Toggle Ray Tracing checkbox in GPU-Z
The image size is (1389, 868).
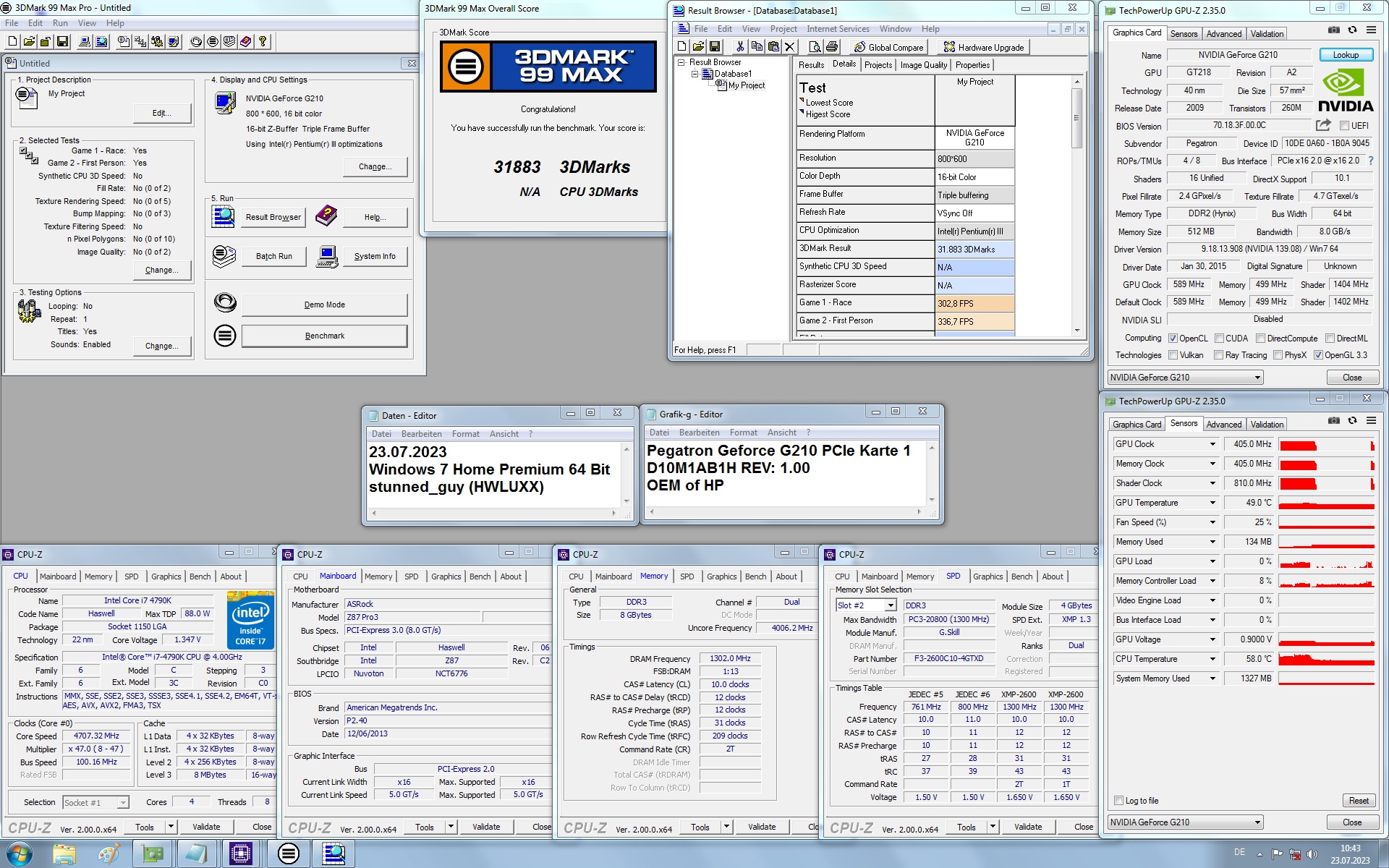1218,355
